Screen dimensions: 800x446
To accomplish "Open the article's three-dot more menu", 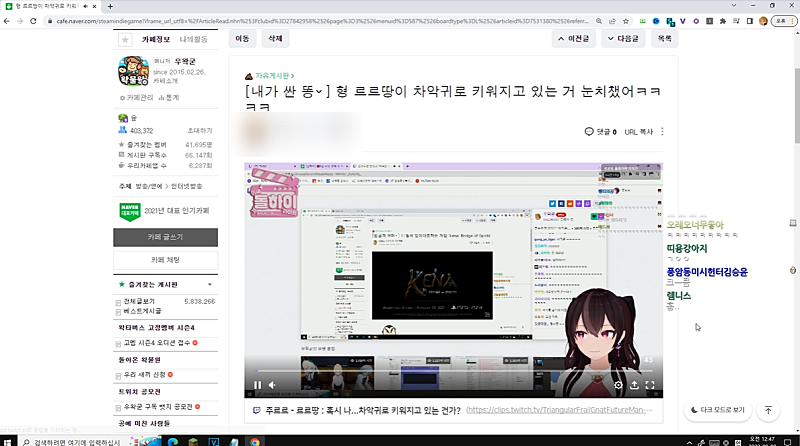I will coord(663,132).
